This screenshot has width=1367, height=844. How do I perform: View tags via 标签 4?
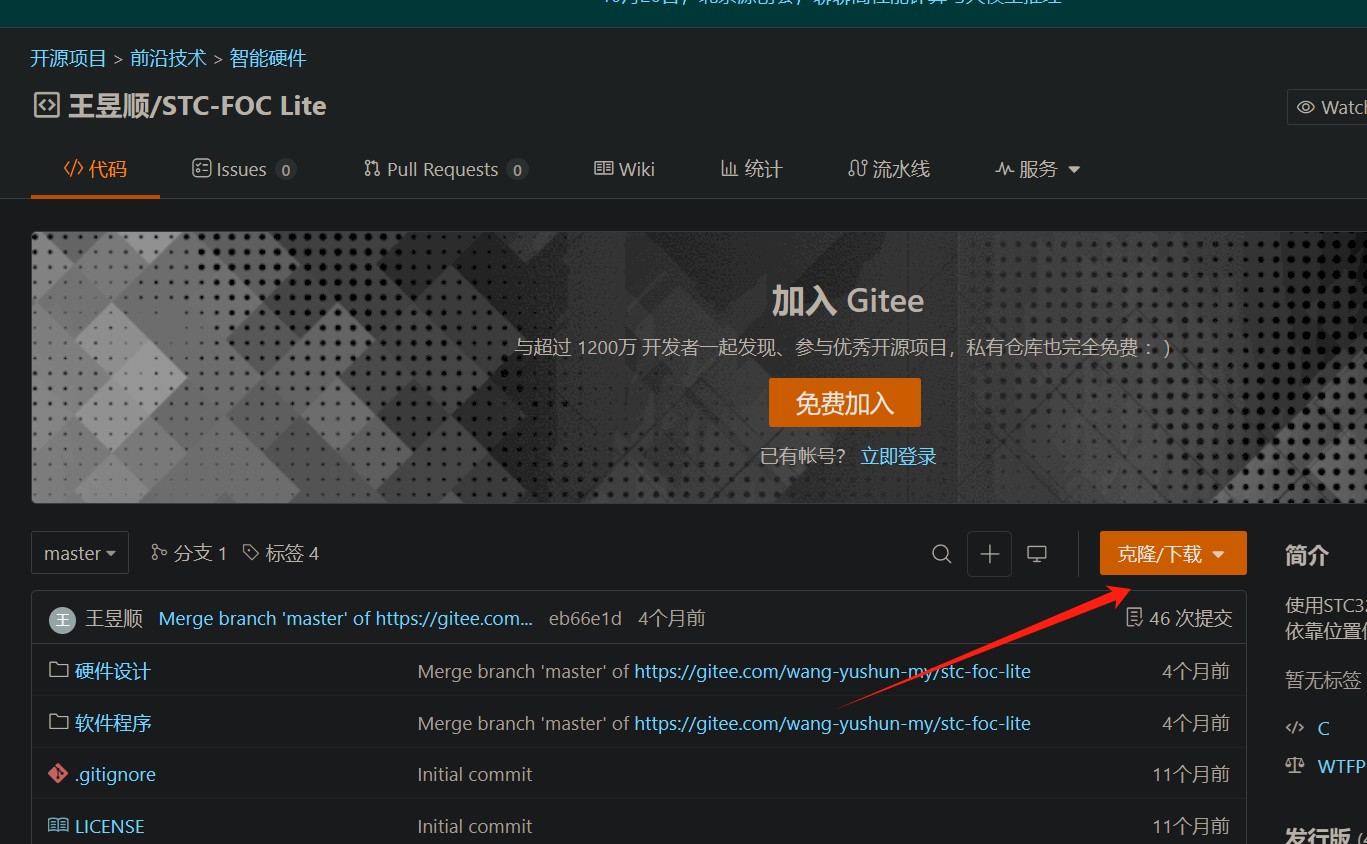[x=281, y=553]
